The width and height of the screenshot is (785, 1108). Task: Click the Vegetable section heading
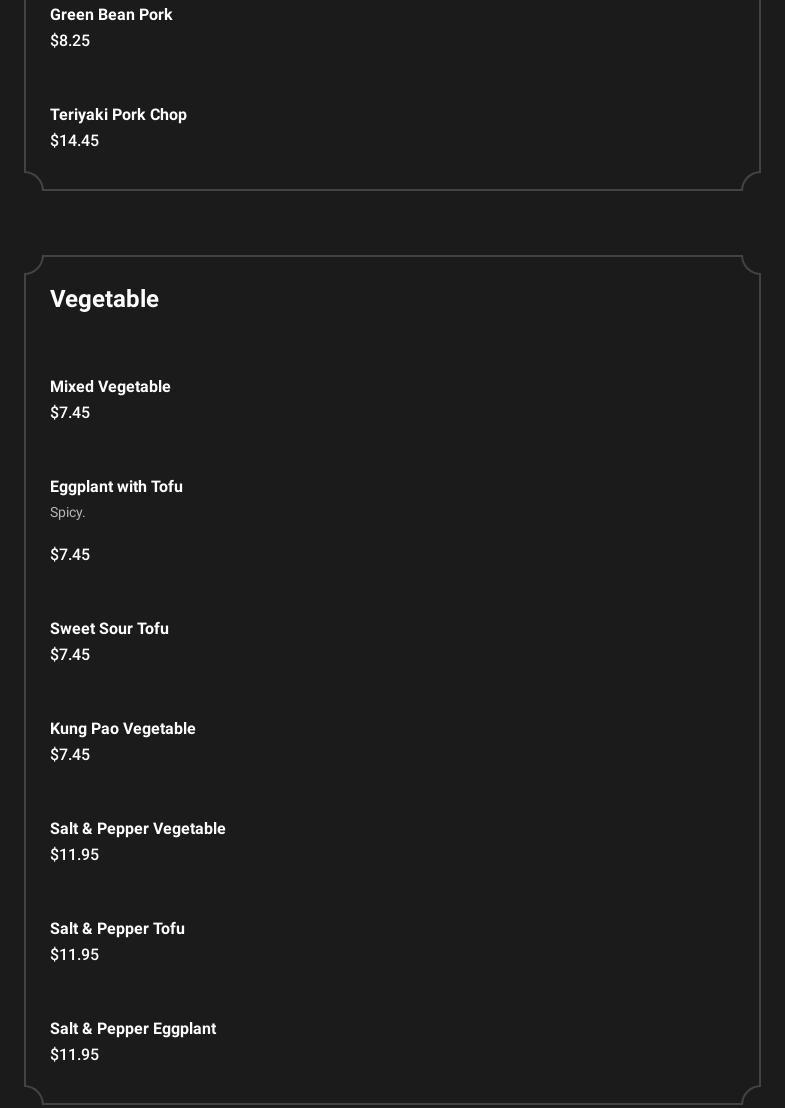[104, 299]
